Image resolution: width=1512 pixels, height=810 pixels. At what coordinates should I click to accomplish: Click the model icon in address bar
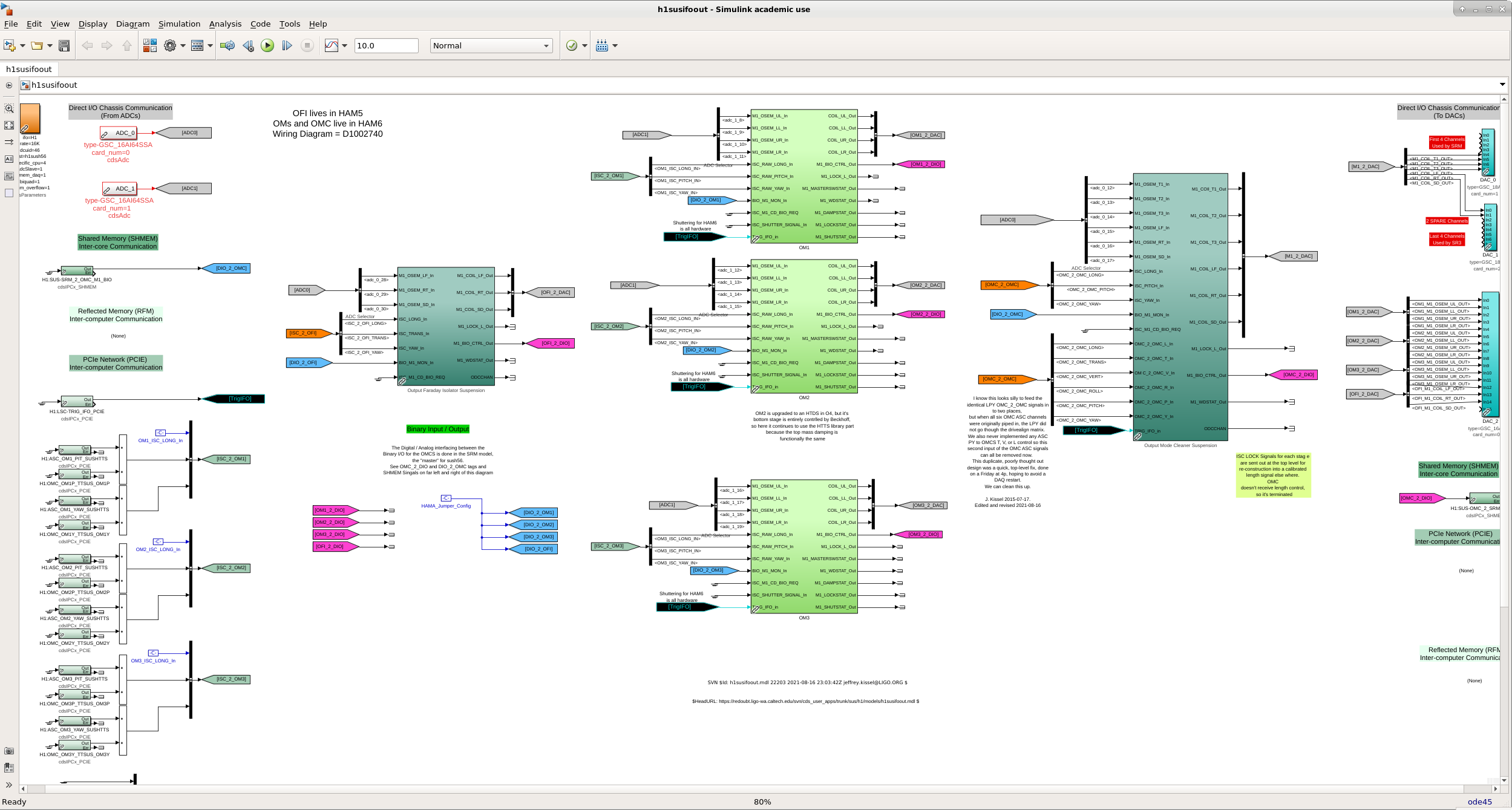point(25,85)
